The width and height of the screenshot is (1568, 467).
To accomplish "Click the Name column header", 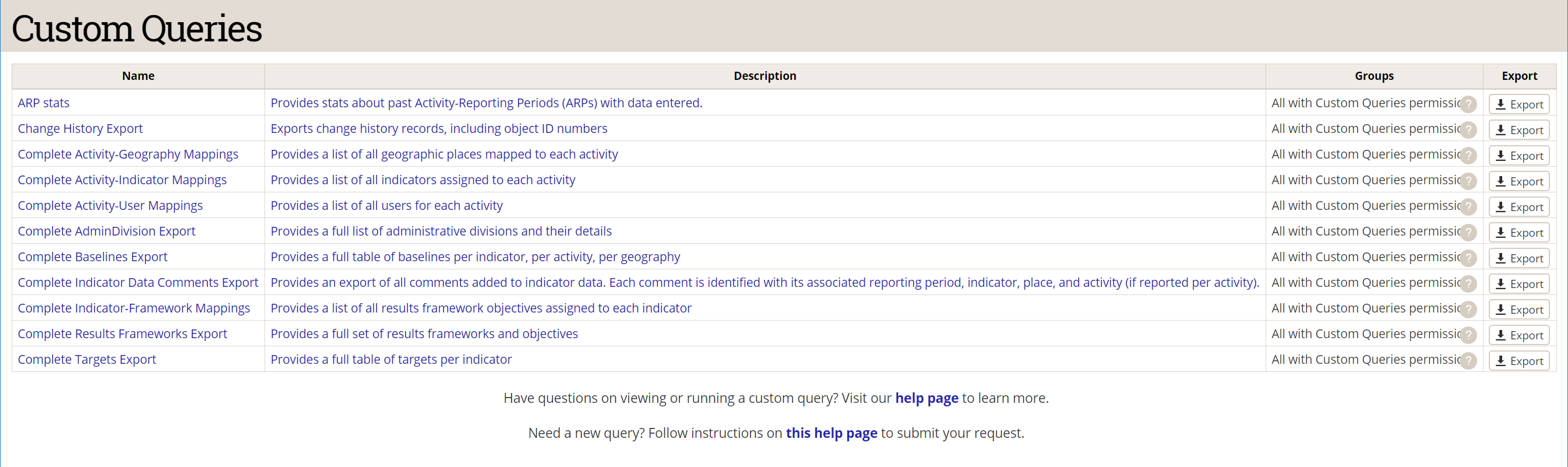I will tap(138, 76).
